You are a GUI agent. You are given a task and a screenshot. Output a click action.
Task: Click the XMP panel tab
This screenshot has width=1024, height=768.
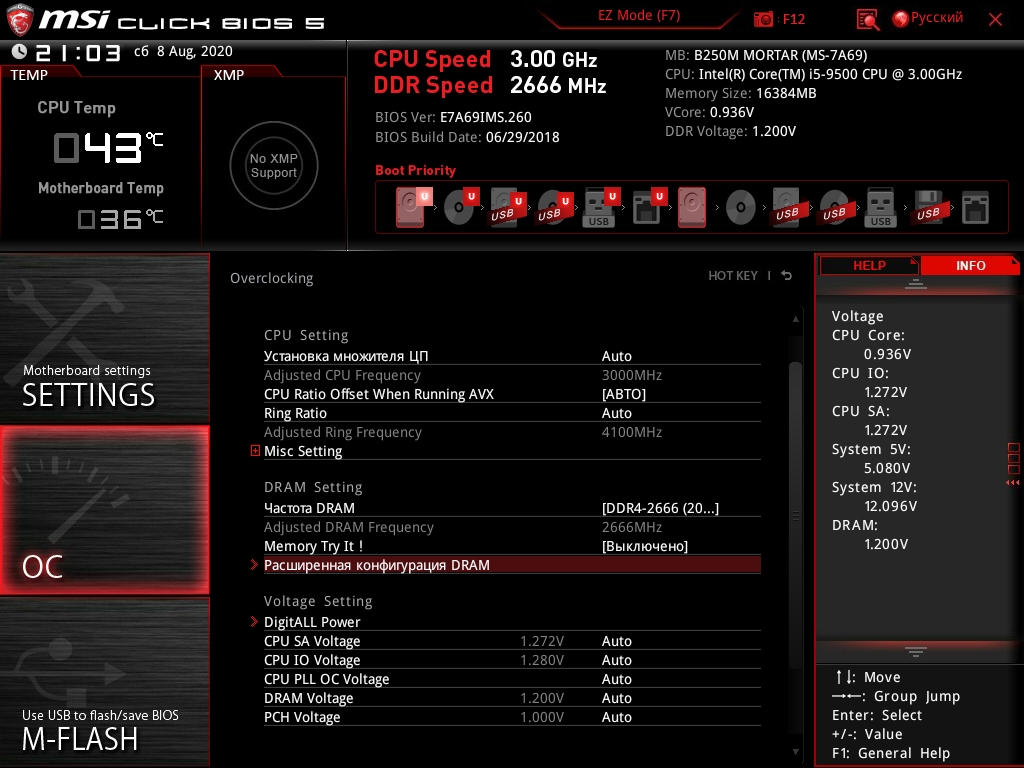pos(229,74)
